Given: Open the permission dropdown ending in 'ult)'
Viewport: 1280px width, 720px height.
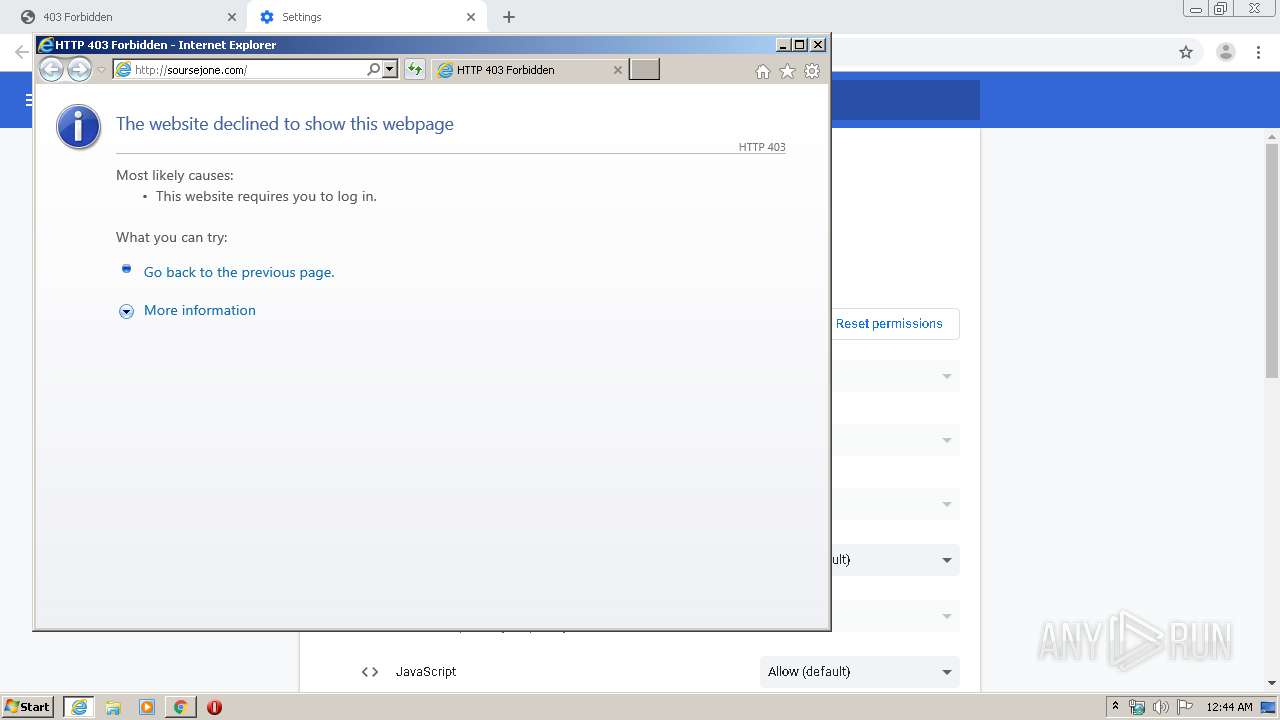Looking at the screenshot, I should click(x=895, y=560).
